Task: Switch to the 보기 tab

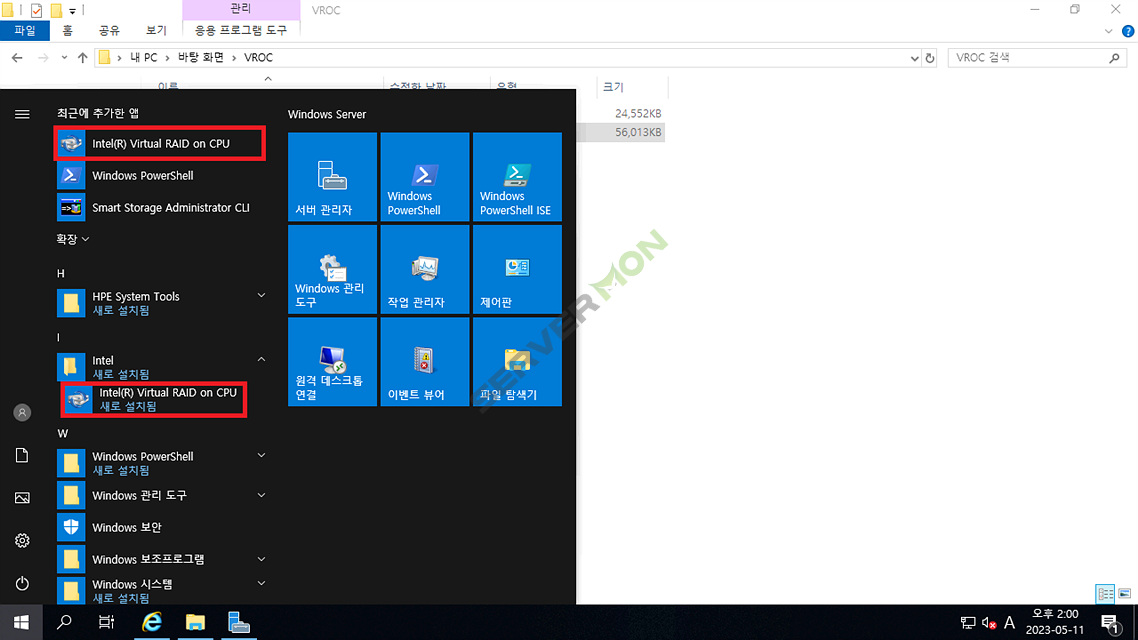Action: coord(156,30)
